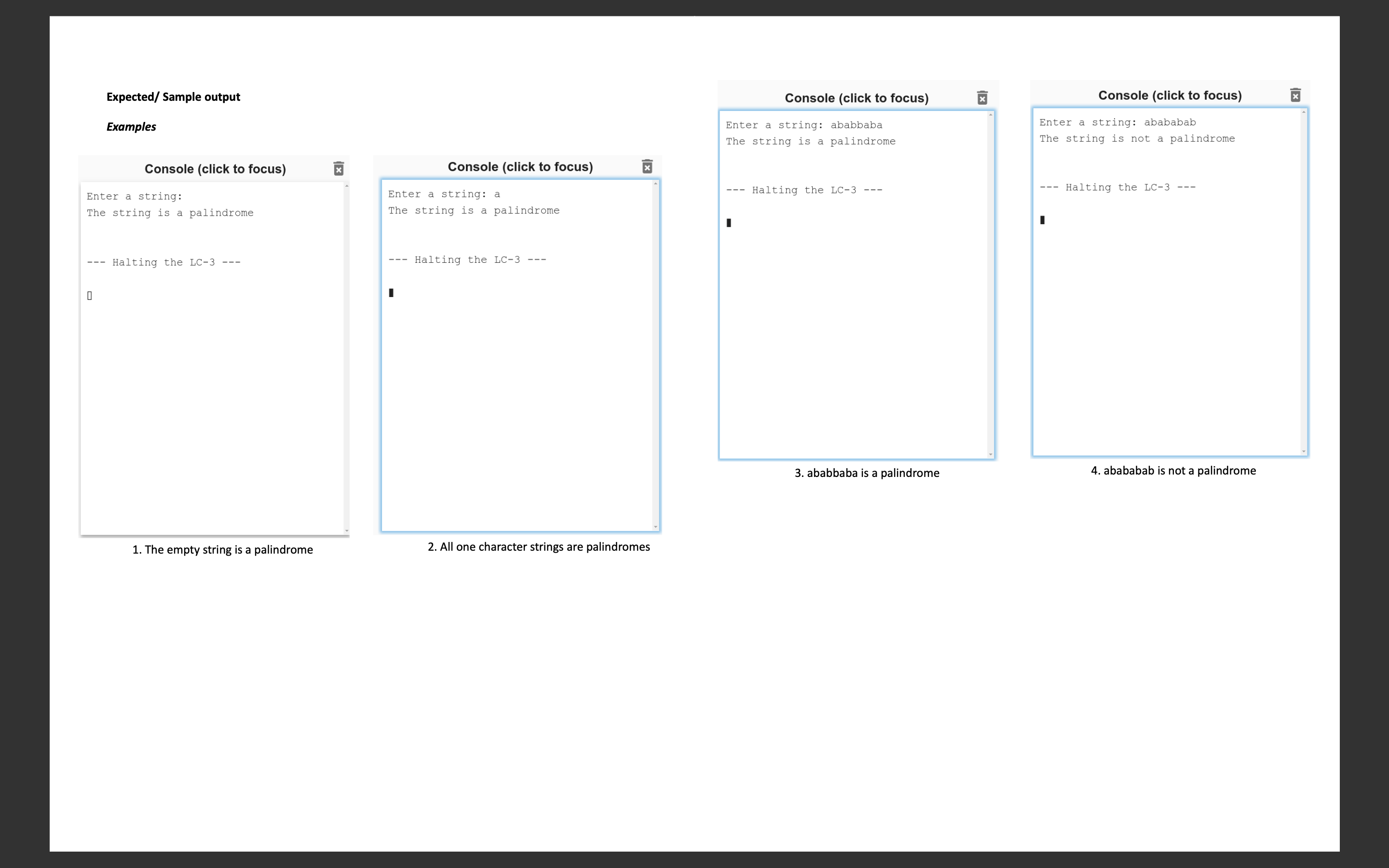Click 'The string is not a palindrome' output line
The width and height of the screenshot is (1389, 868).
click(x=1136, y=139)
